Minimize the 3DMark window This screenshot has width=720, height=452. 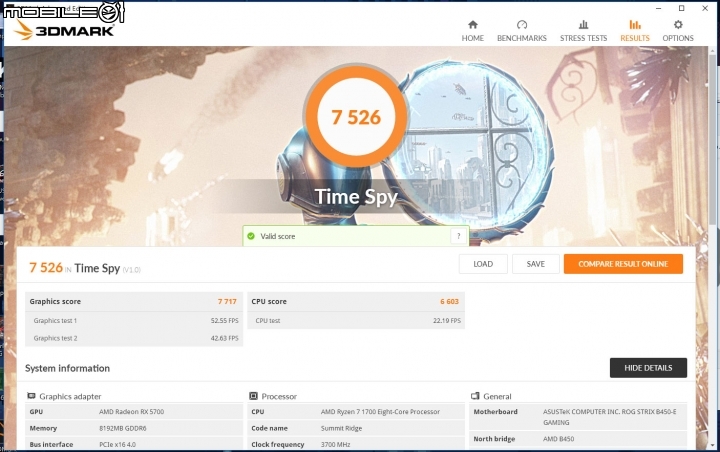[658, 8]
